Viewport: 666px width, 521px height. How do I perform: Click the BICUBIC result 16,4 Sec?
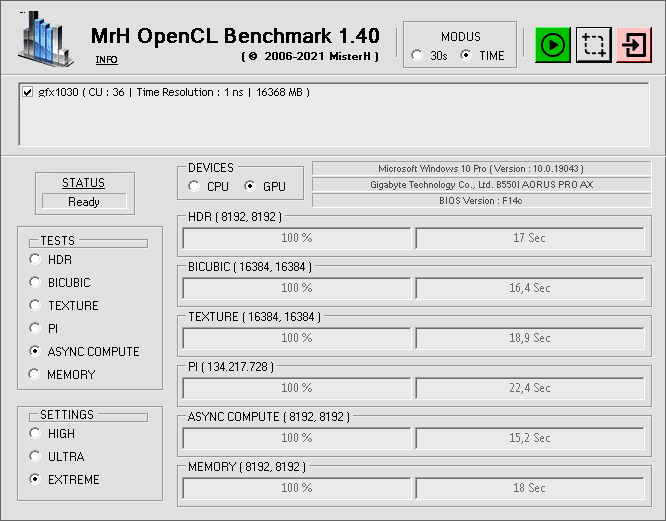click(x=530, y=288)
